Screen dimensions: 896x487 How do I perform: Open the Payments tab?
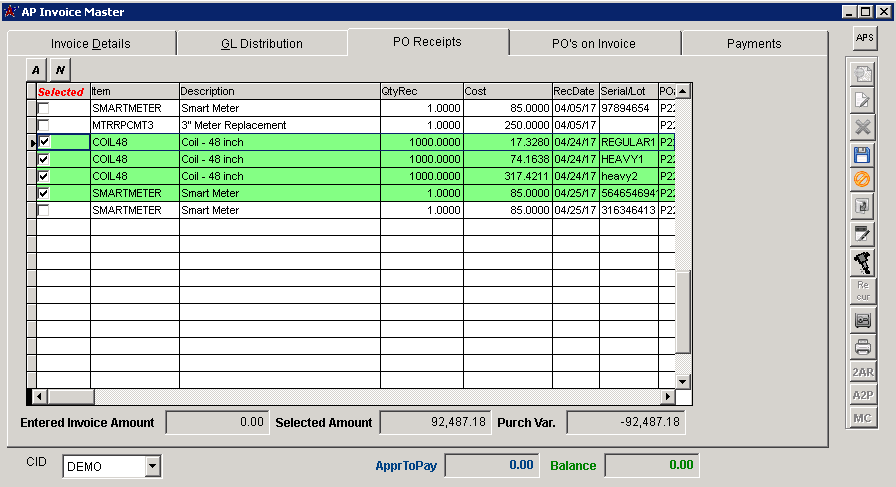(753, 43)
